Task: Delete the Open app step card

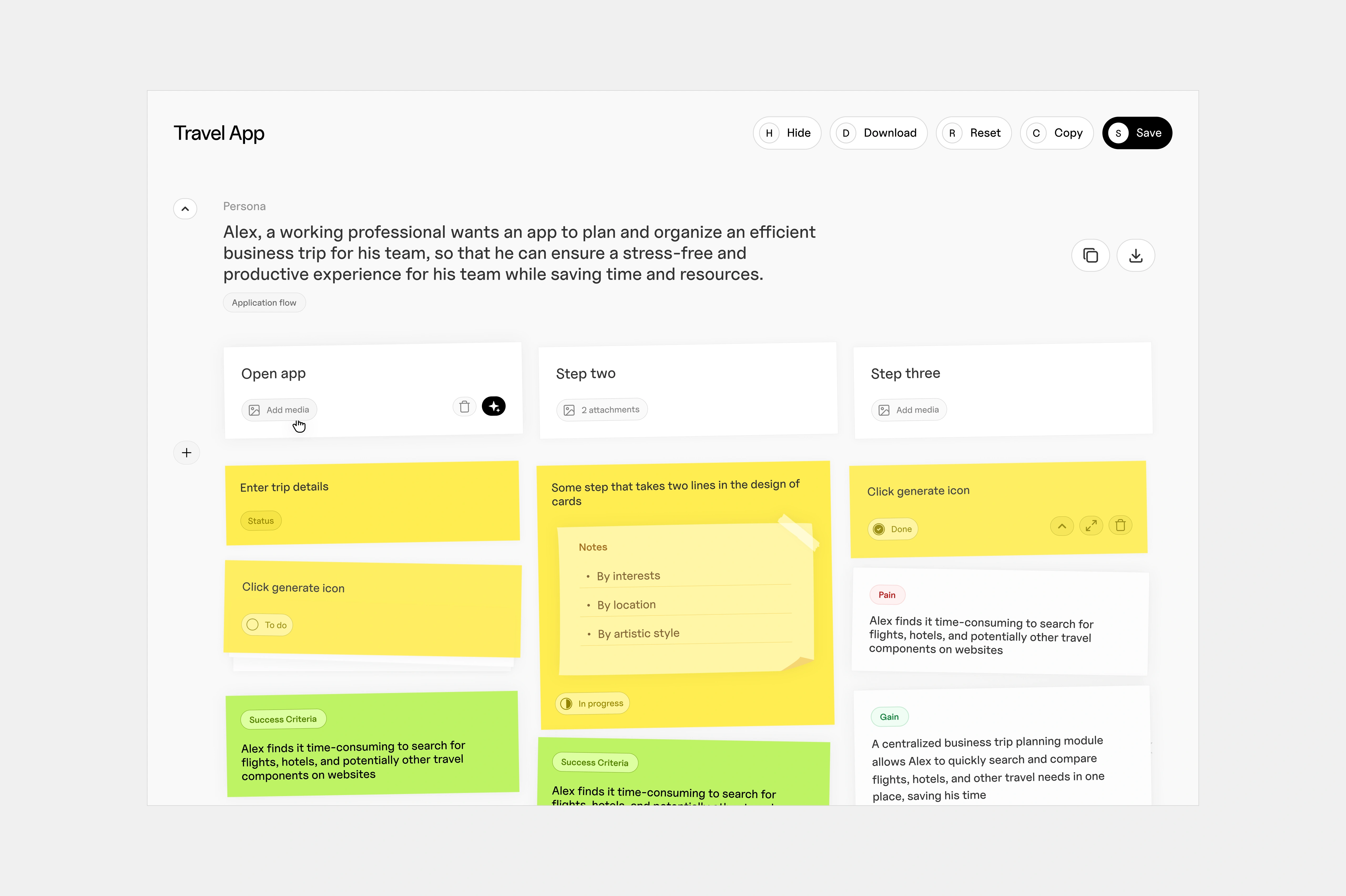Action: pos(465,406)
